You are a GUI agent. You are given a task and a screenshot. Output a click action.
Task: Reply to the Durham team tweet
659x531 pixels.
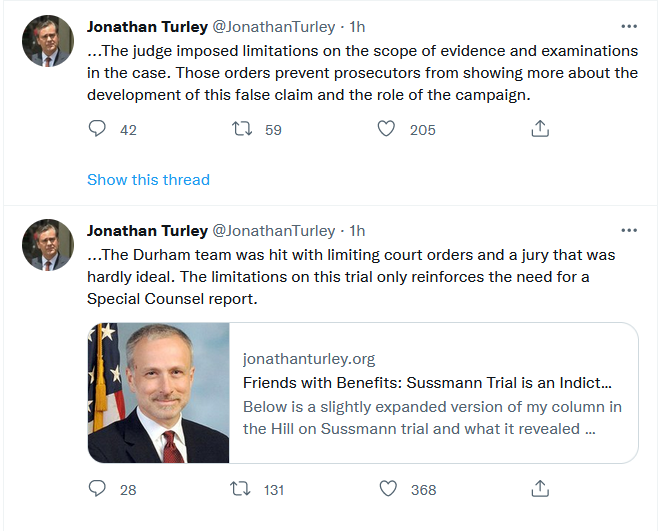97,489
